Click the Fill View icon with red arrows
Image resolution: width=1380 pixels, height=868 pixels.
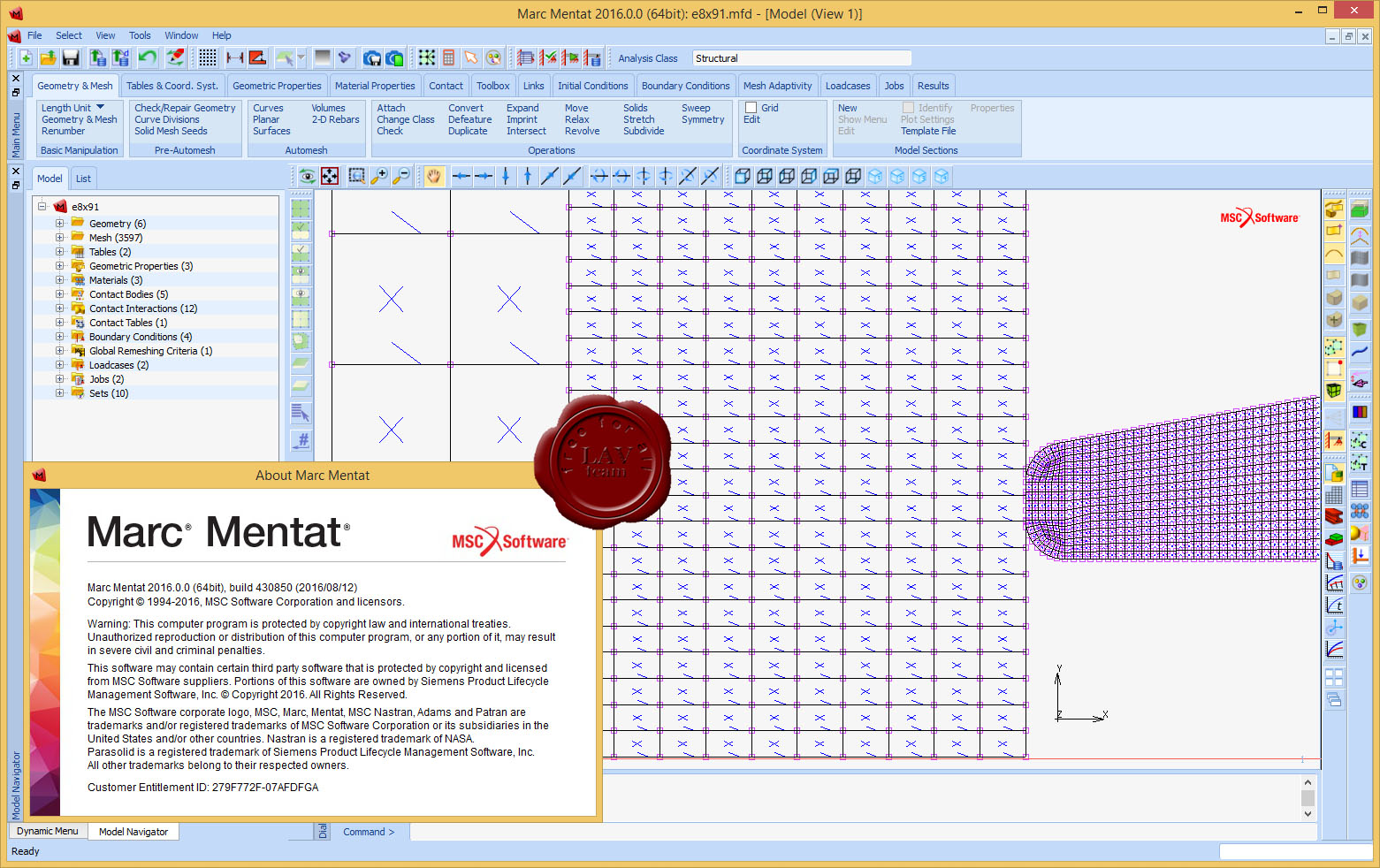pyautogui.click(x=330, y=176)
